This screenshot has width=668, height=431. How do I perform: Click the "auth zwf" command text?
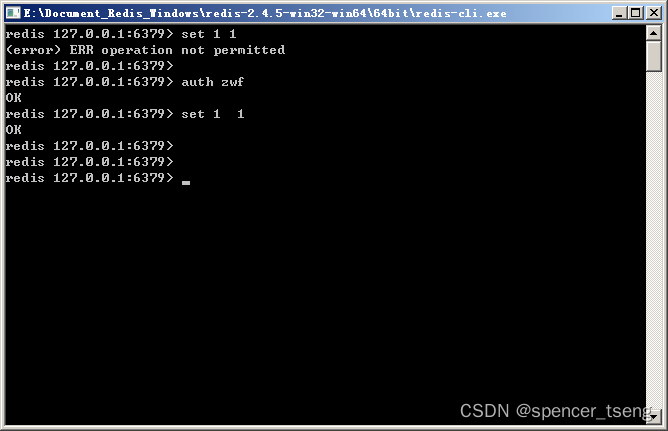point(213,82)
